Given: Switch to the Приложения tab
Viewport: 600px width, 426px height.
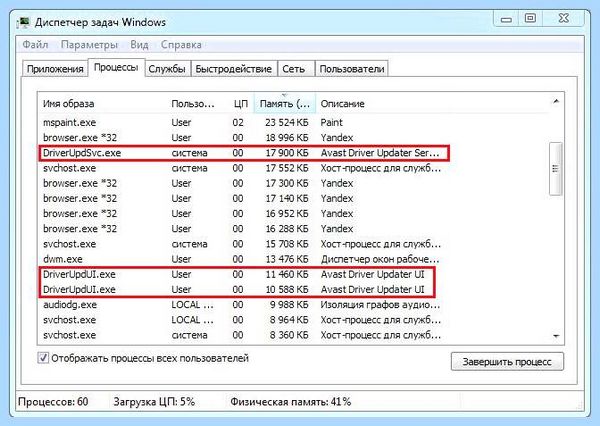Looking at the screenshot, I should (55, 69).
